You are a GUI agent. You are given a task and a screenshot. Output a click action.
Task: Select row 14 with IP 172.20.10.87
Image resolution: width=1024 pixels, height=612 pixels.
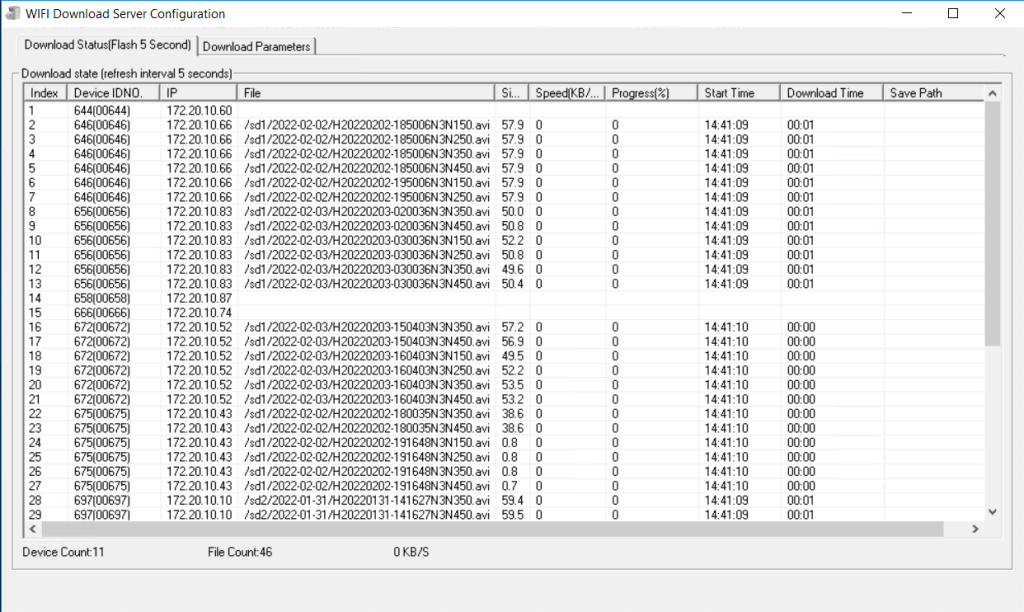click(199, 298)
